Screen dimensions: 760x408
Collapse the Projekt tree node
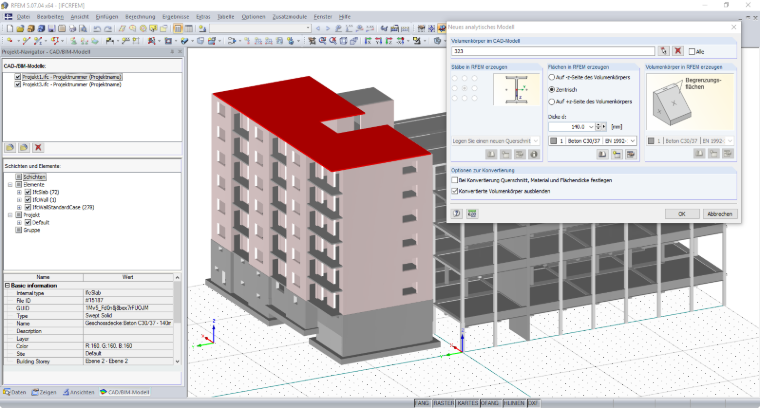coord(10,215)
